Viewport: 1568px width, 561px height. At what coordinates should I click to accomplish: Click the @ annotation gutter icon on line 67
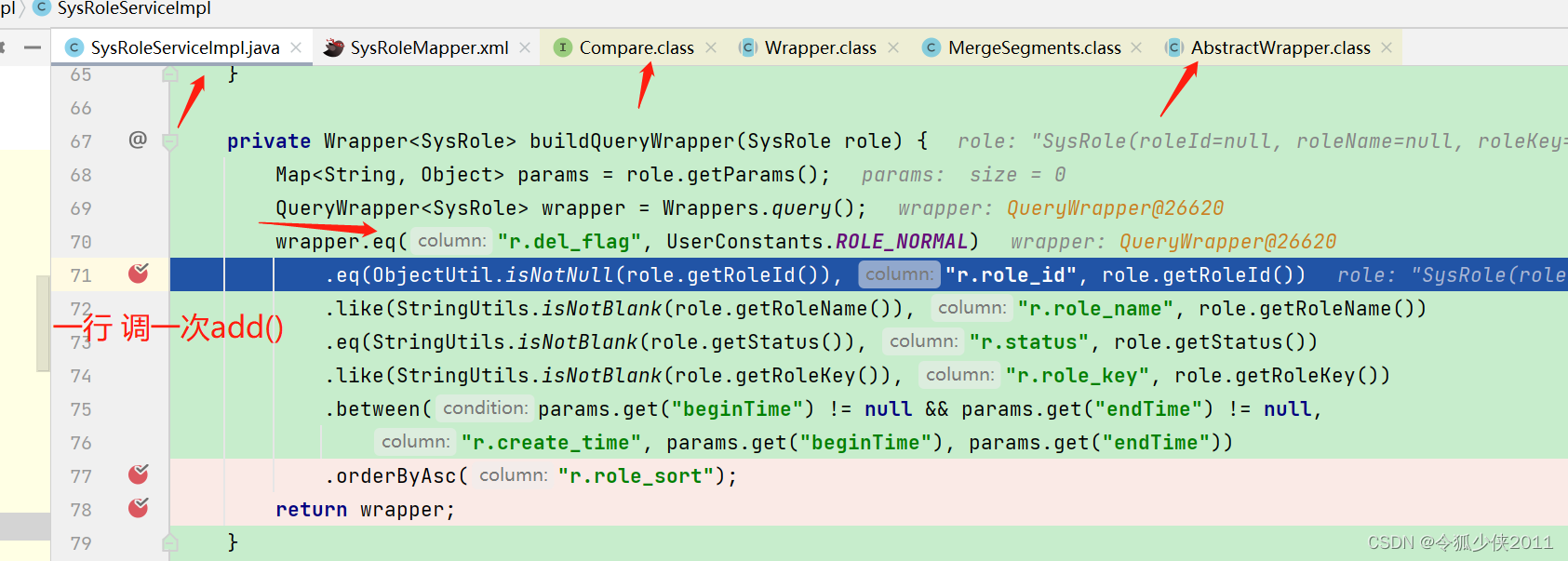[138, 140]
